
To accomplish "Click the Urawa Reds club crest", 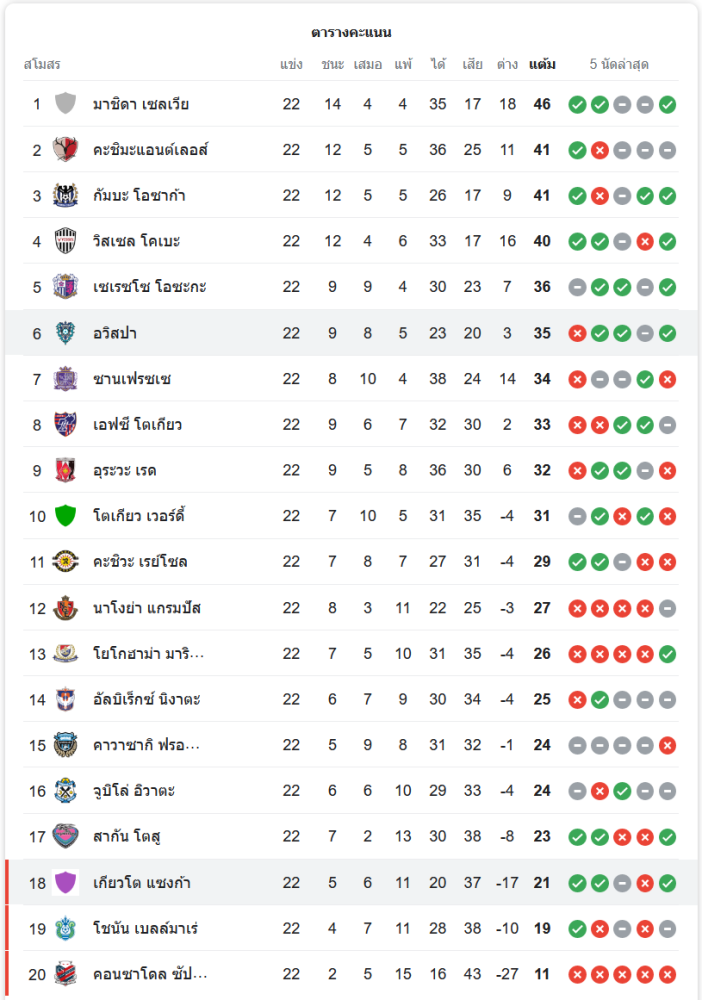I will point(66,470).
